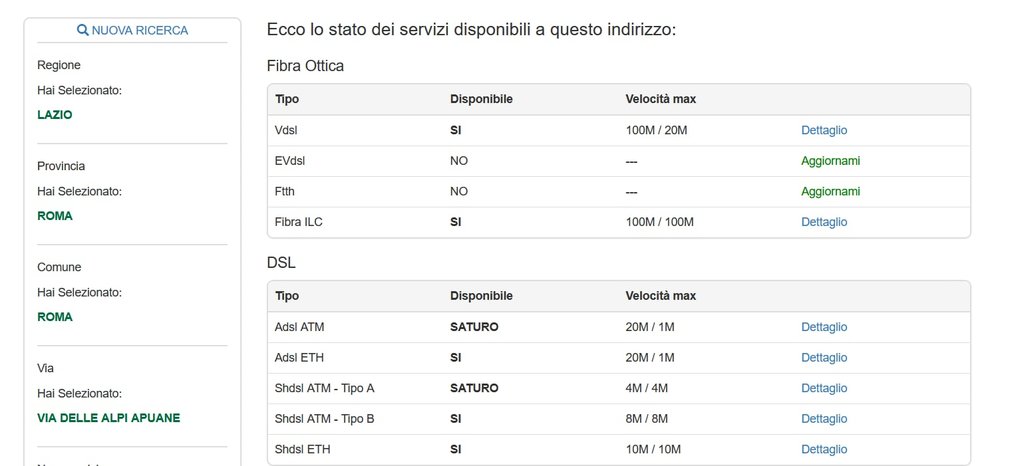The height and width of the screenshot is (466, 1024).
Task: View Dettaglio for Adsl ATM
Action: point(824,327)
